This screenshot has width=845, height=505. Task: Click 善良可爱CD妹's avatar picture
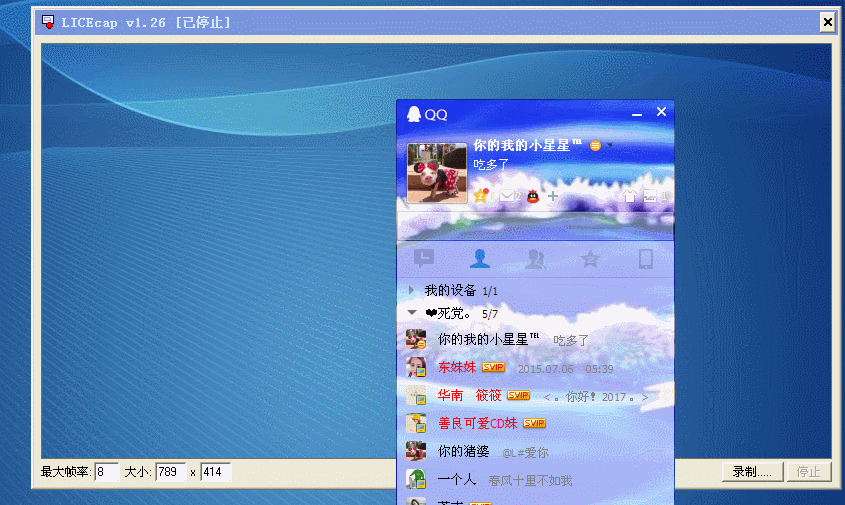click(x=416, y=423)
